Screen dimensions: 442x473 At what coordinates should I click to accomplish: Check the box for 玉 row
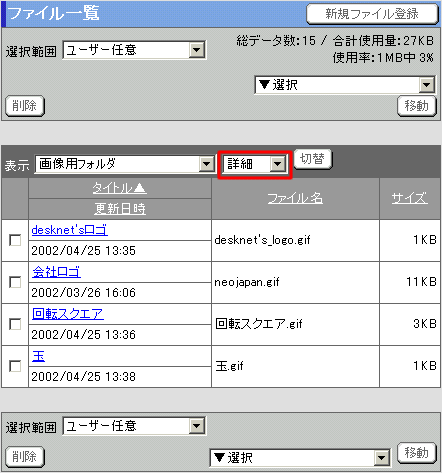15,366
